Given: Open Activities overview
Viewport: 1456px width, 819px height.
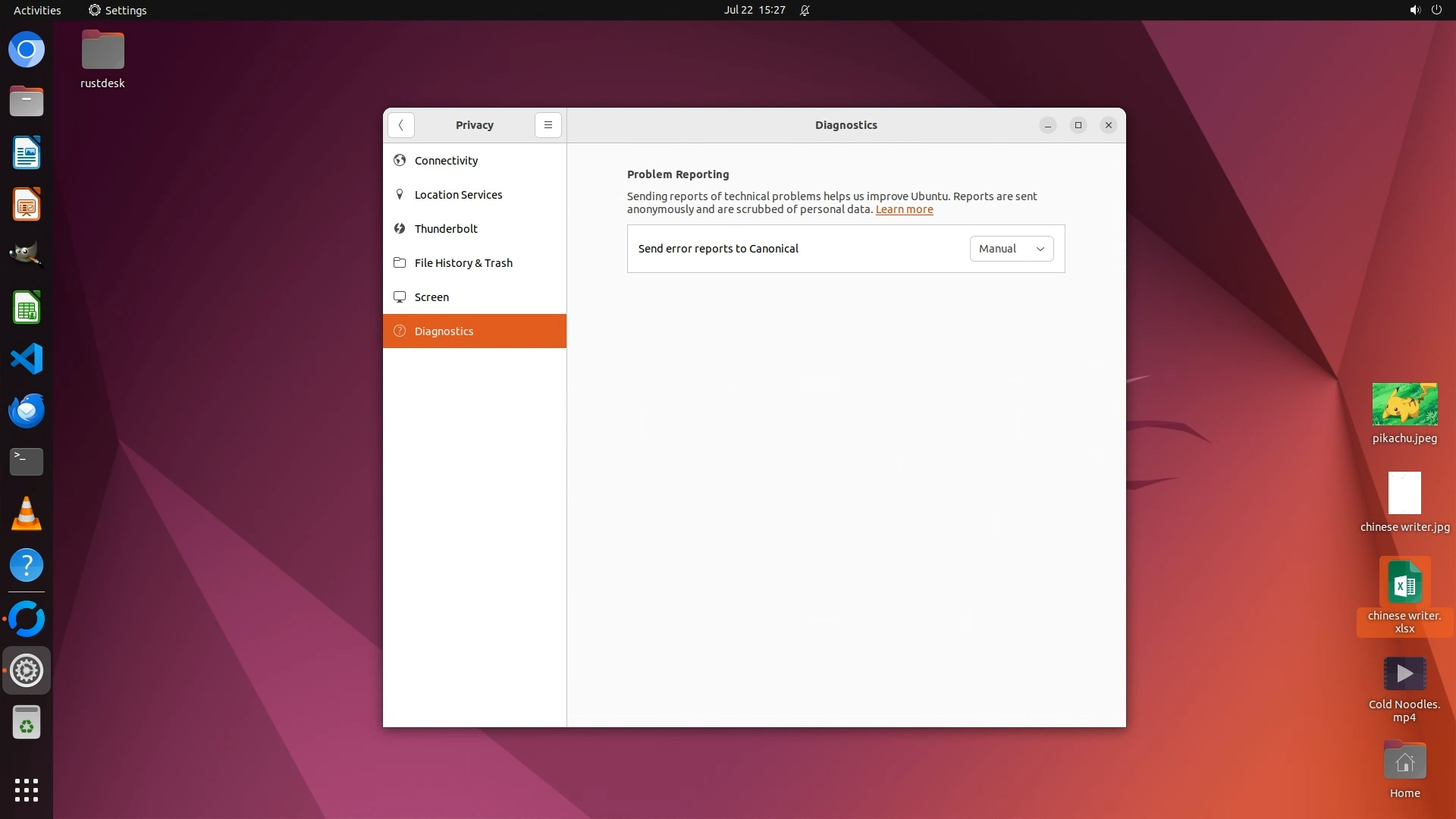Looking at the screenshot, I should tap(37, 10).
